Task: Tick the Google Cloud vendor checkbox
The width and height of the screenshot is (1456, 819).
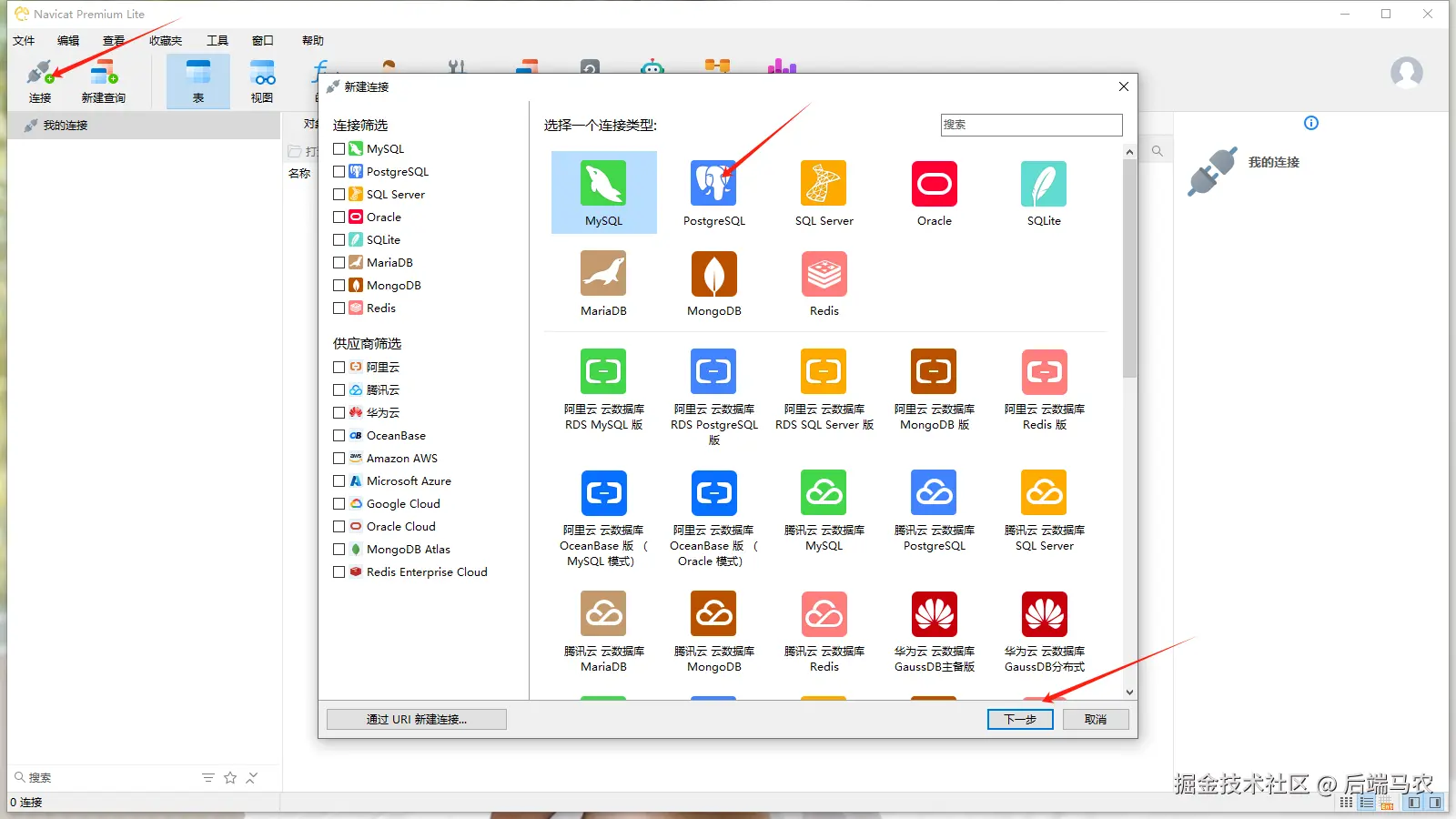Action: (339, 503)
